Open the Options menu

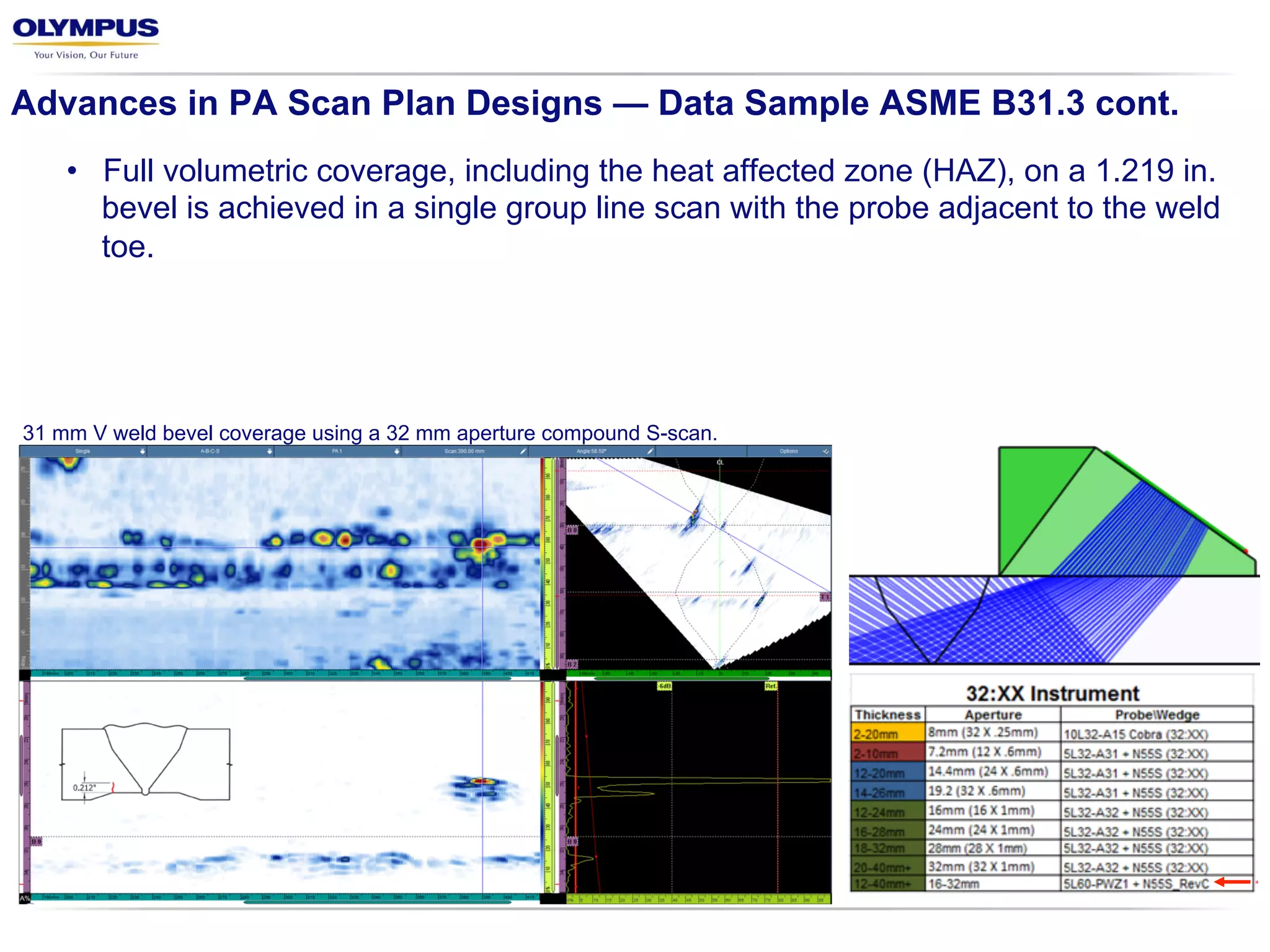click(x=789, y=451)
